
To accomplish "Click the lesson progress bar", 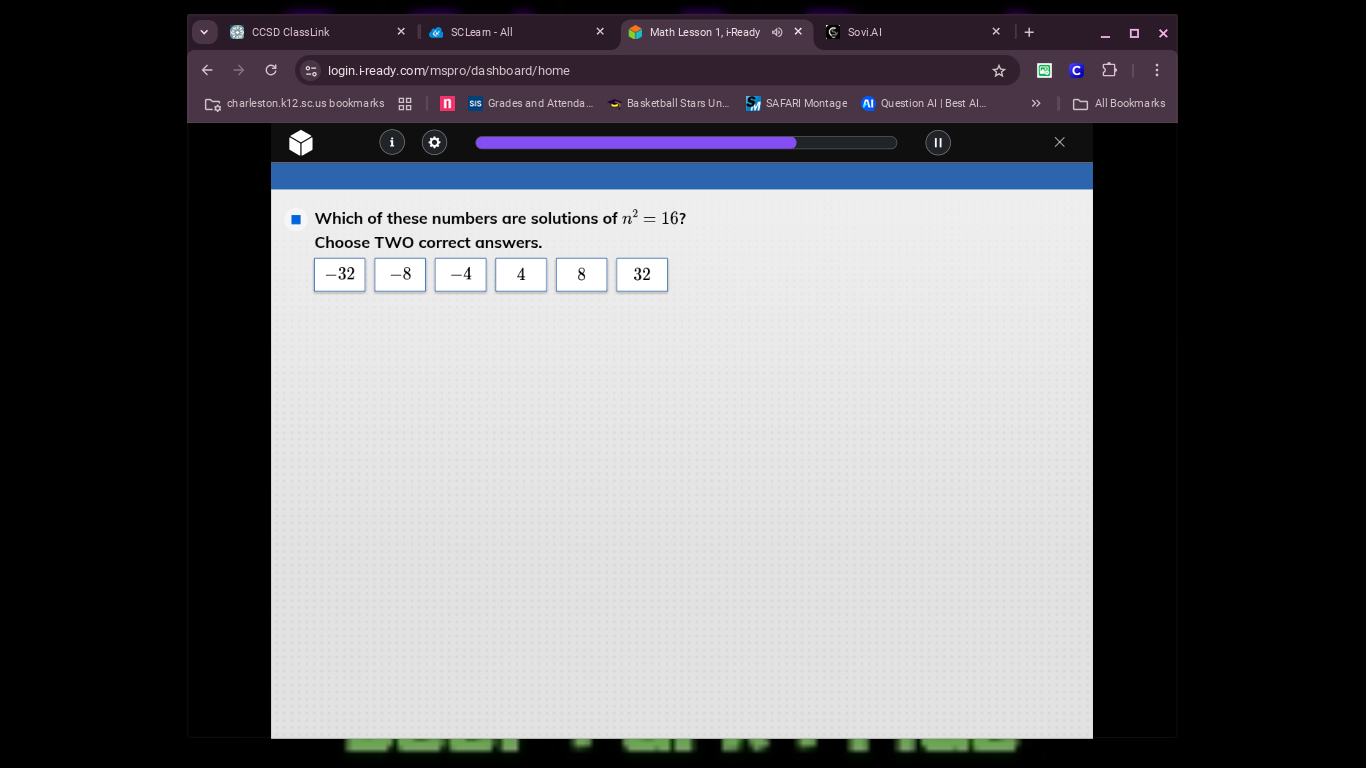I will pos(686,143).
